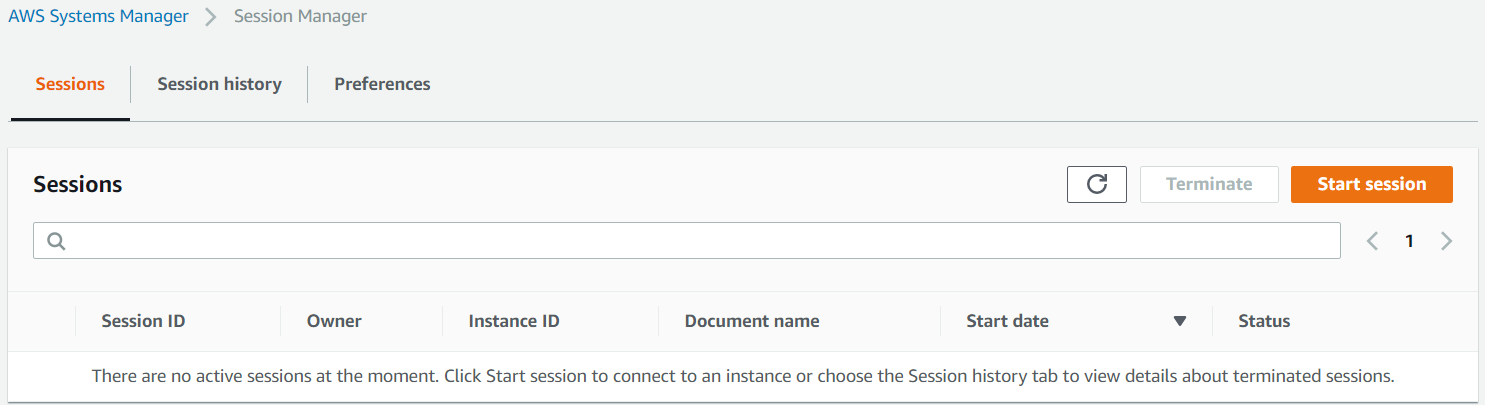
Task: Sort by the Owner column header
Action: [x=334, y=321]
